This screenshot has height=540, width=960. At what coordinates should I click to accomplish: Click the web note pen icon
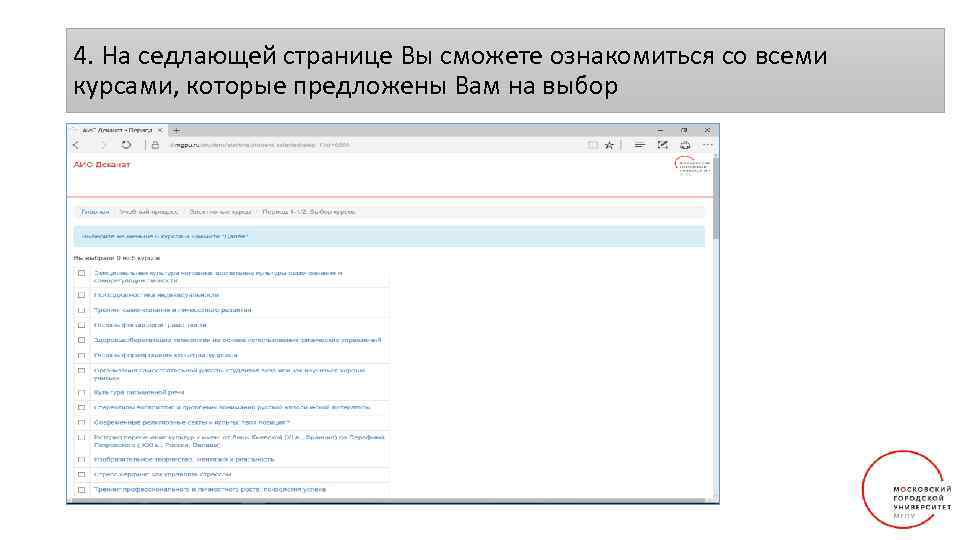point(662,145)
